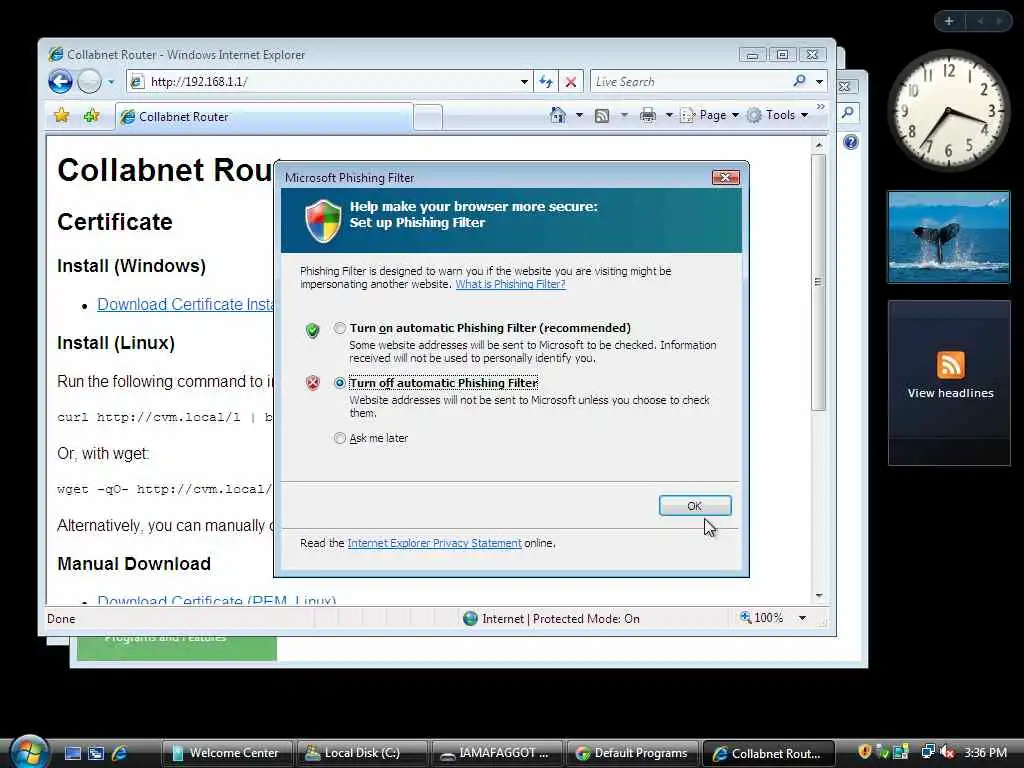Click the IE Back navigation button
Image resolution: width=1024 pixels, height=768 pixels.
[60, 82]
